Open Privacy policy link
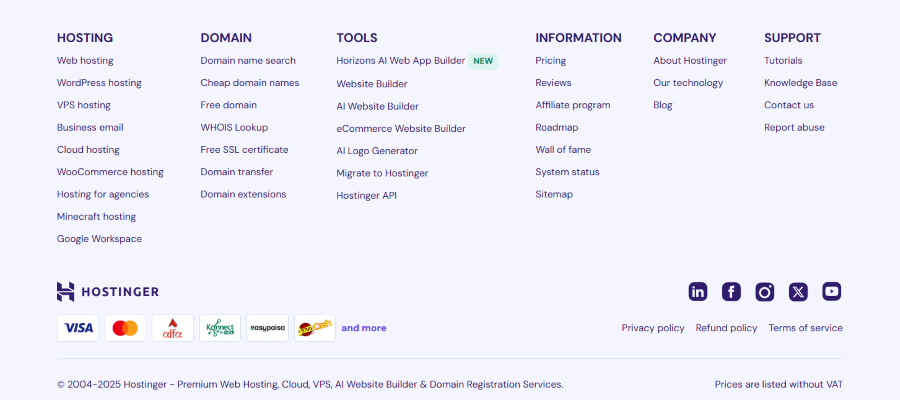Viewport: 900px width, 400px height. [x=653, y=328]
